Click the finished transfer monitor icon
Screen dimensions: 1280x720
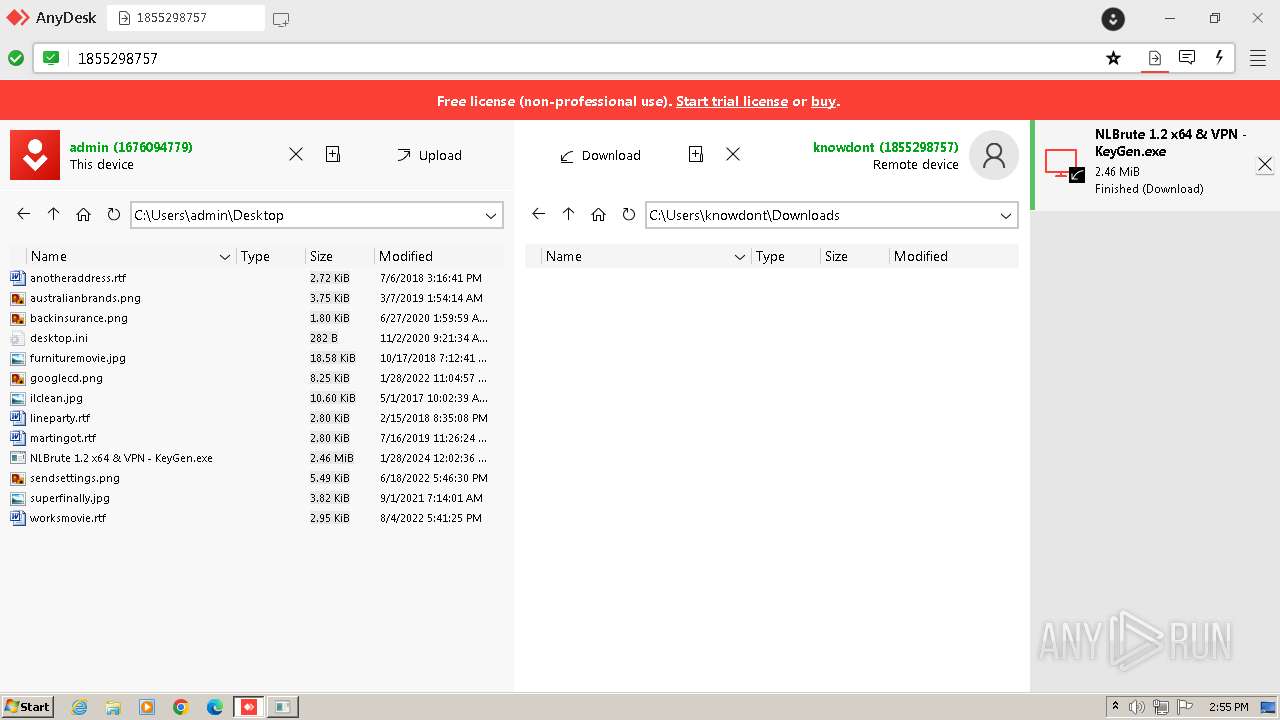point(1064,165)
